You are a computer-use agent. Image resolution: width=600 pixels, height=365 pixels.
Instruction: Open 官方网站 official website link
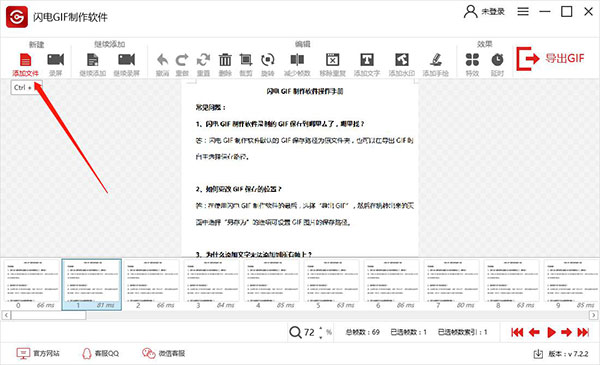tap(38, 353)
